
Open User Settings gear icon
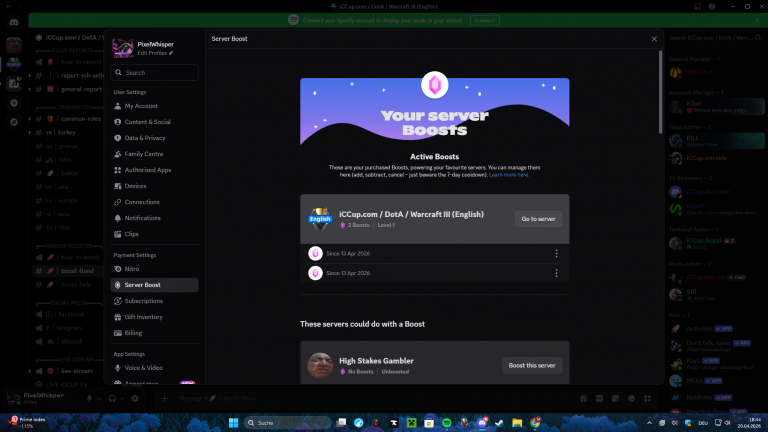click(135, 399)
